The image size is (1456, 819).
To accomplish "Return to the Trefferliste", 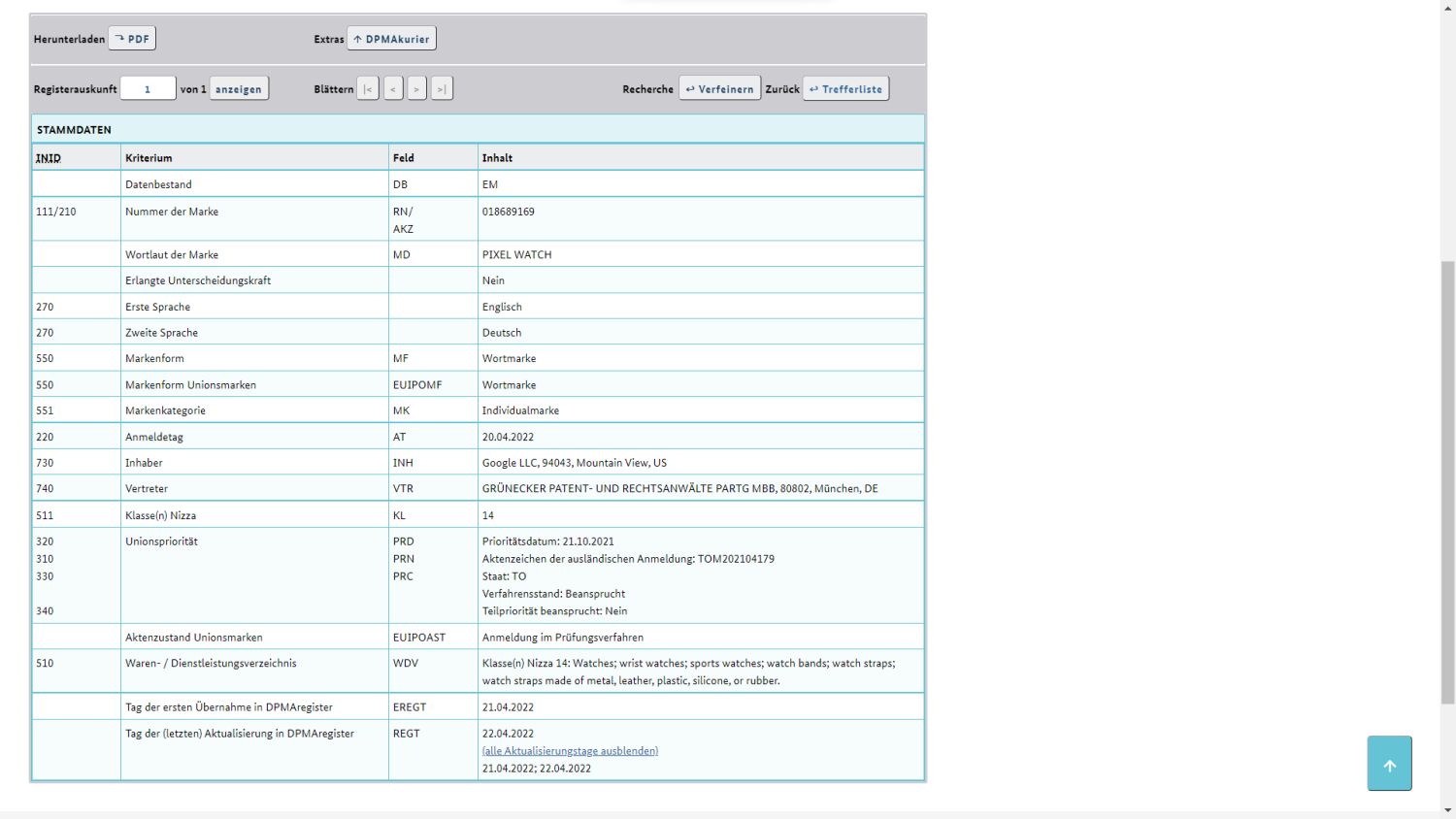I will coord(845,89).
